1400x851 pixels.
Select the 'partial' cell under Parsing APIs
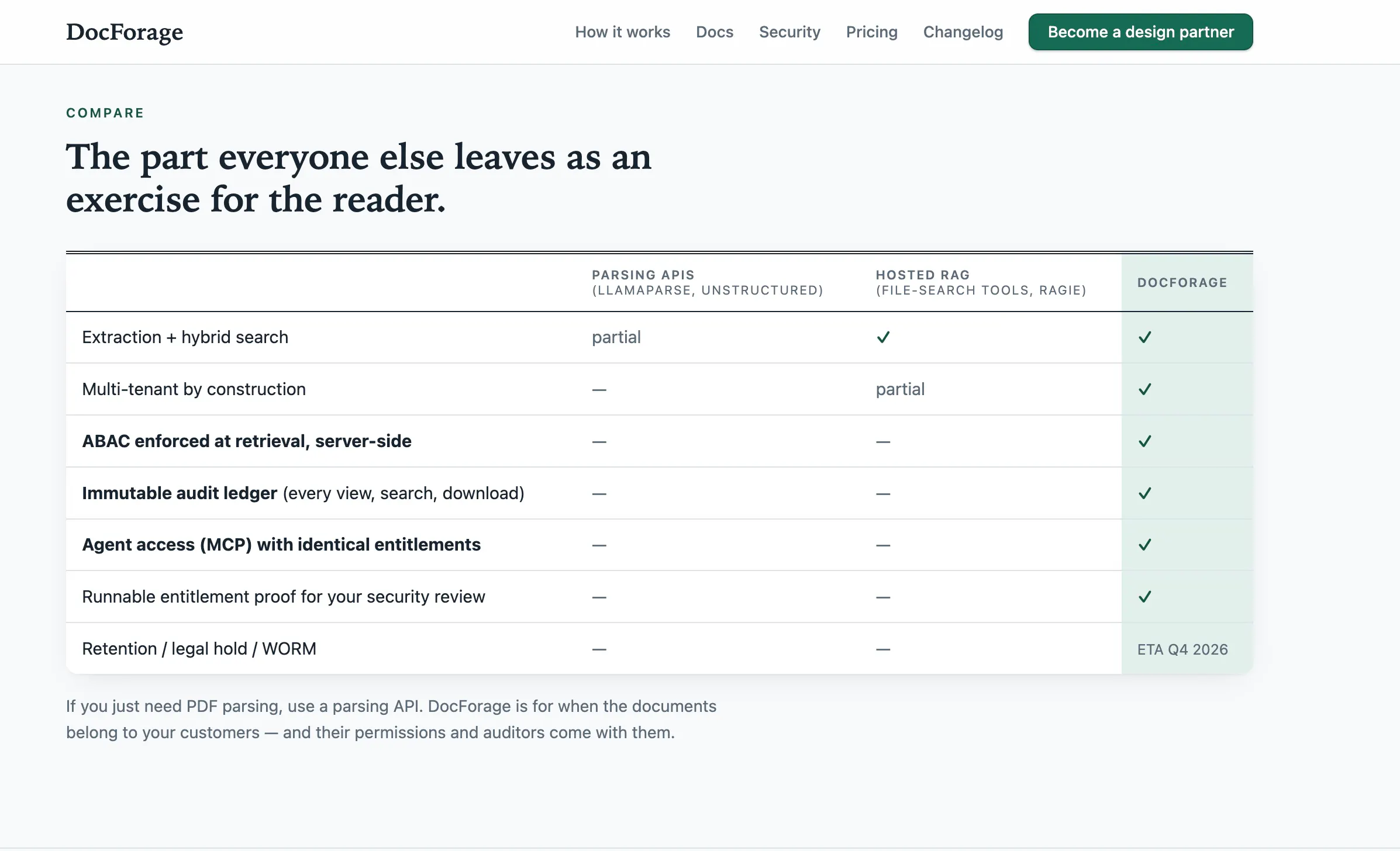coord(616,337)
